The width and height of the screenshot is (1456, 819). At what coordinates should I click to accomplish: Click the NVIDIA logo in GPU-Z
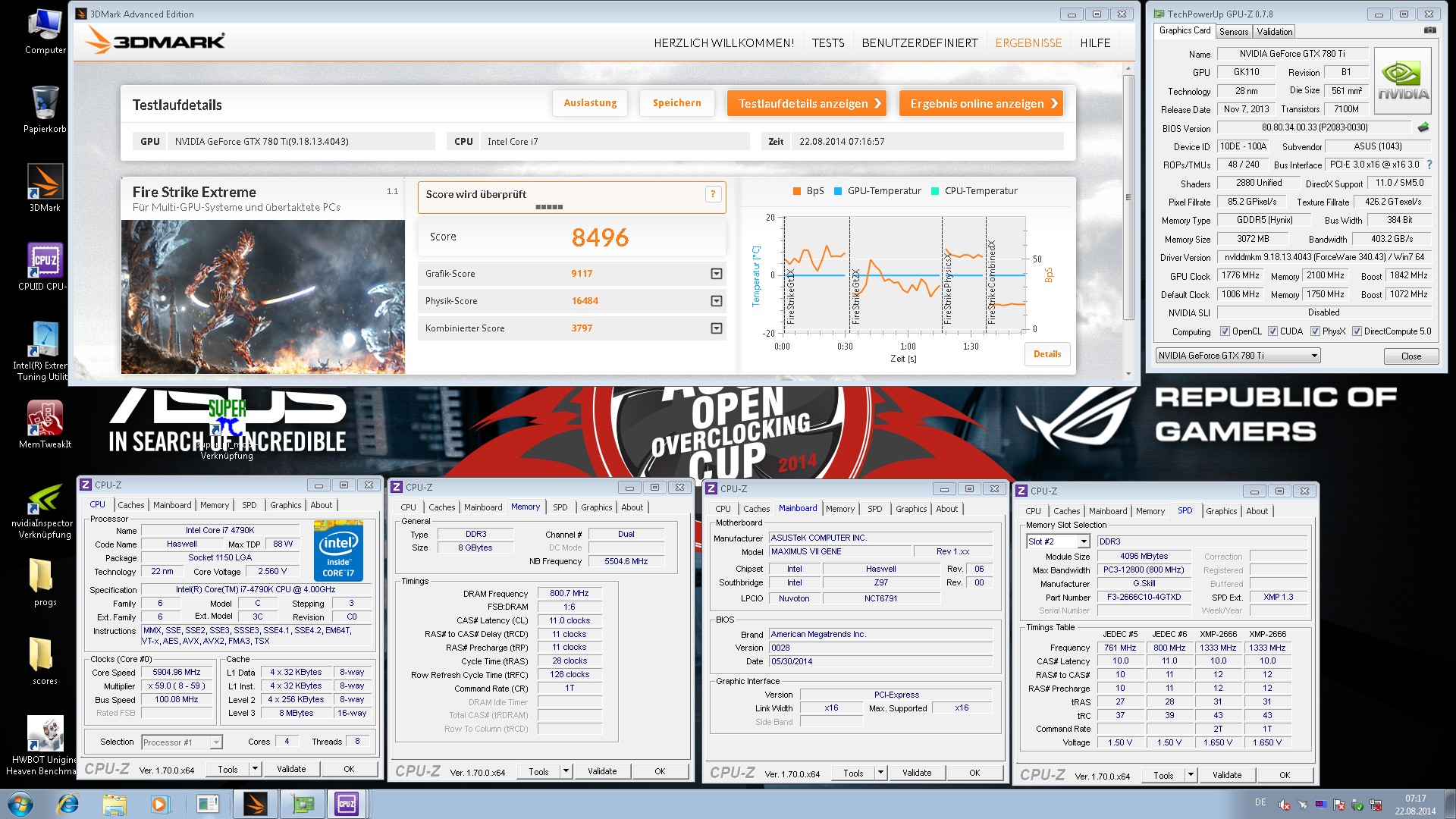pyautogui.click(x=1403, y=81)
